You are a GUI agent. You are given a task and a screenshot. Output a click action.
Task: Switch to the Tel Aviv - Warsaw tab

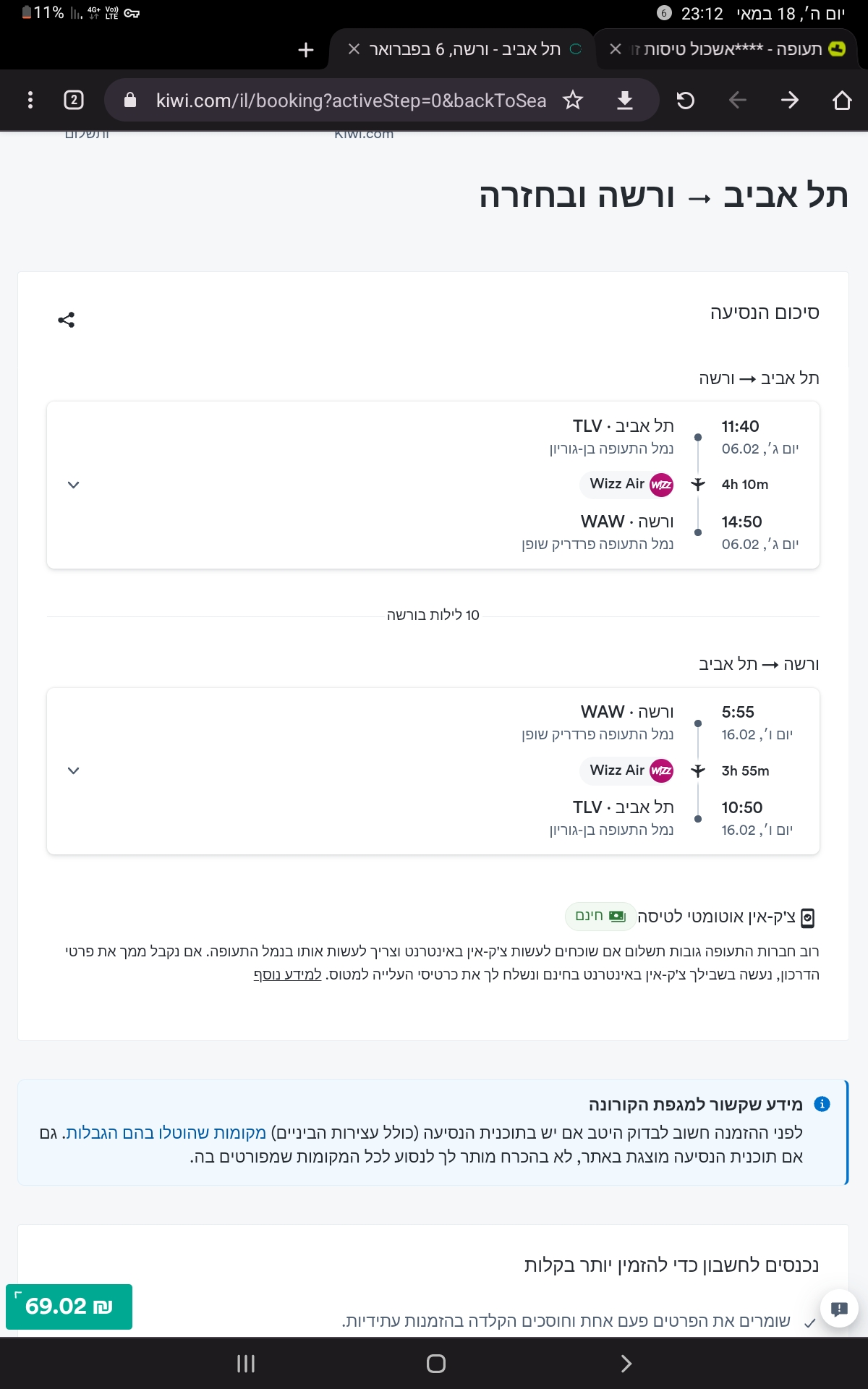[464, 49]
